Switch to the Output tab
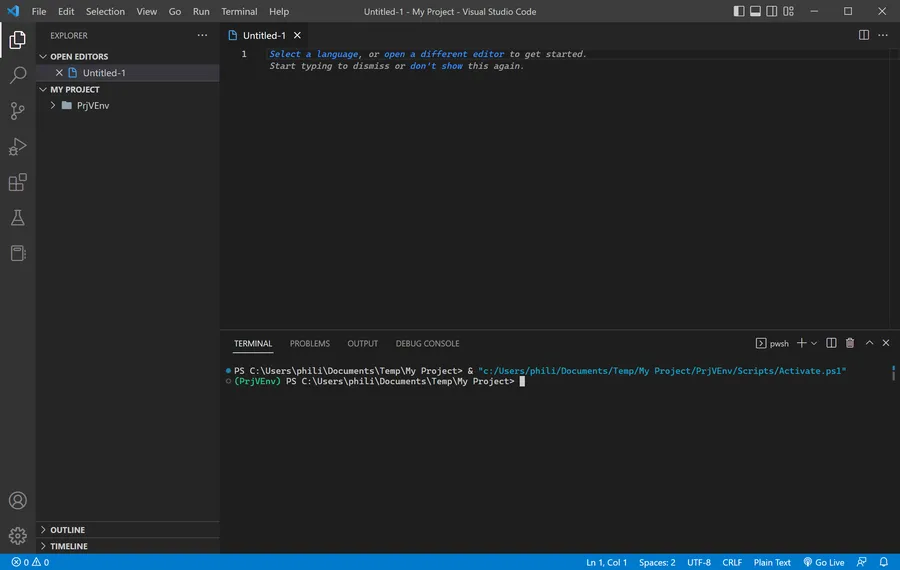Image resolution: width=900 pixels, height=570 pixels. (362, 343)
